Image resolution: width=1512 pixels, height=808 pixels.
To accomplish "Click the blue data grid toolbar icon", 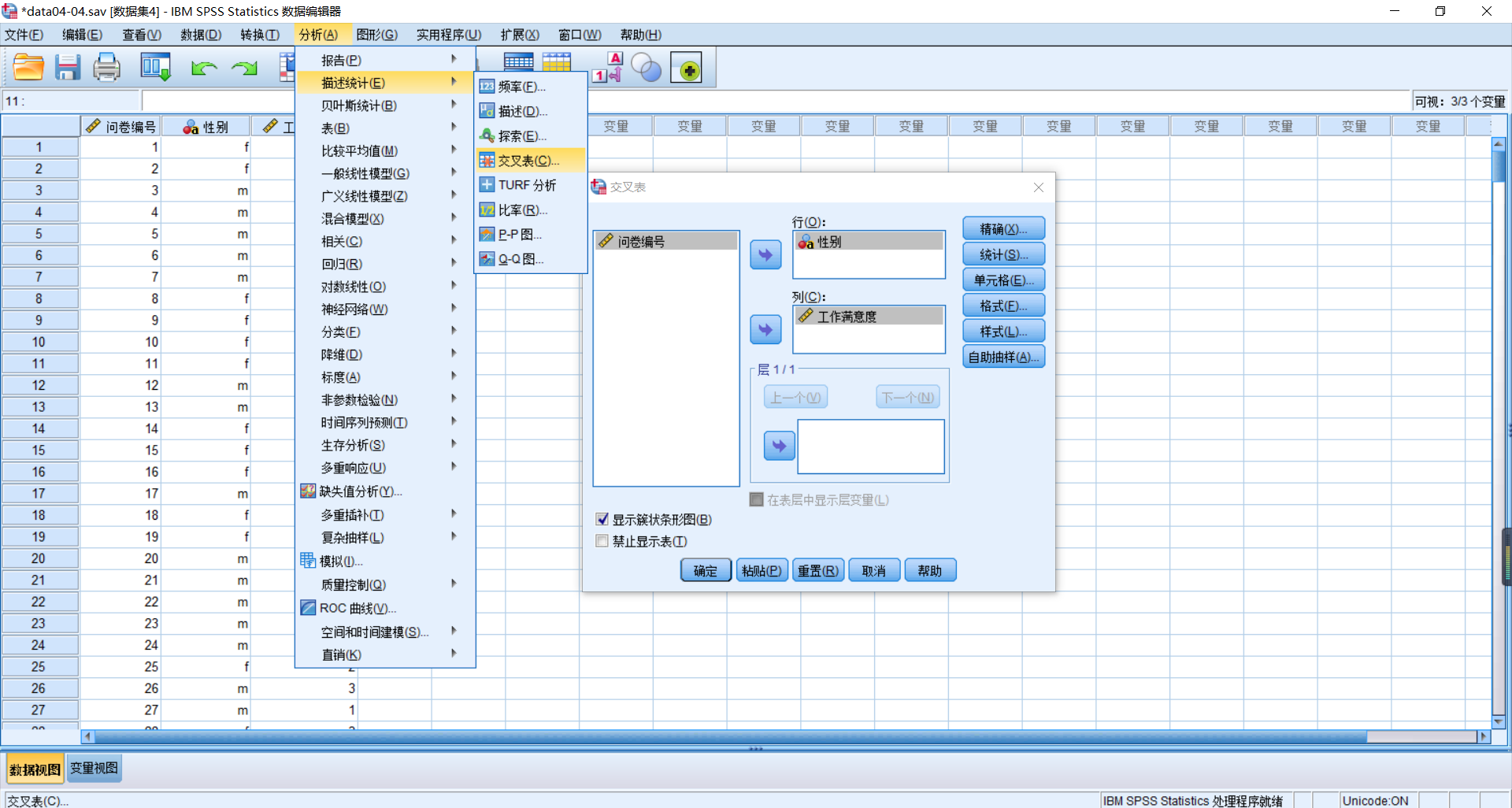I will (x=518, y=61).
